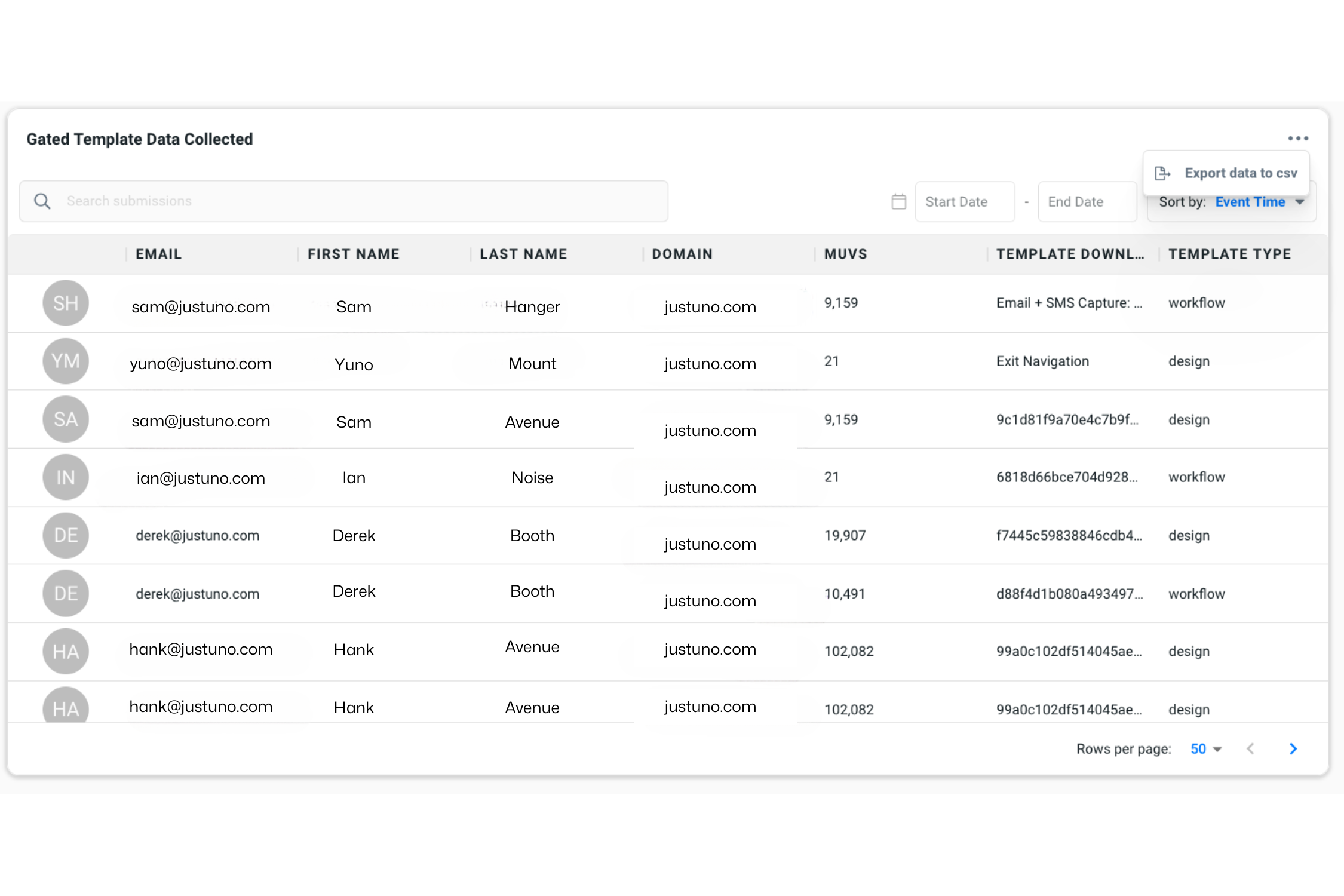Expand the Sort by chevron arrow
Screen dimensions: 1344x896
1300,202
